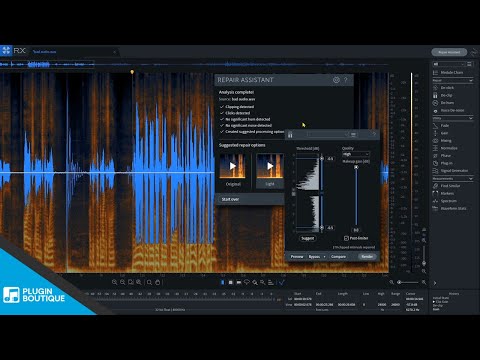Click the Start over button
The width and height of the screenshot is (480, 360).
click(x=230, y=199)
